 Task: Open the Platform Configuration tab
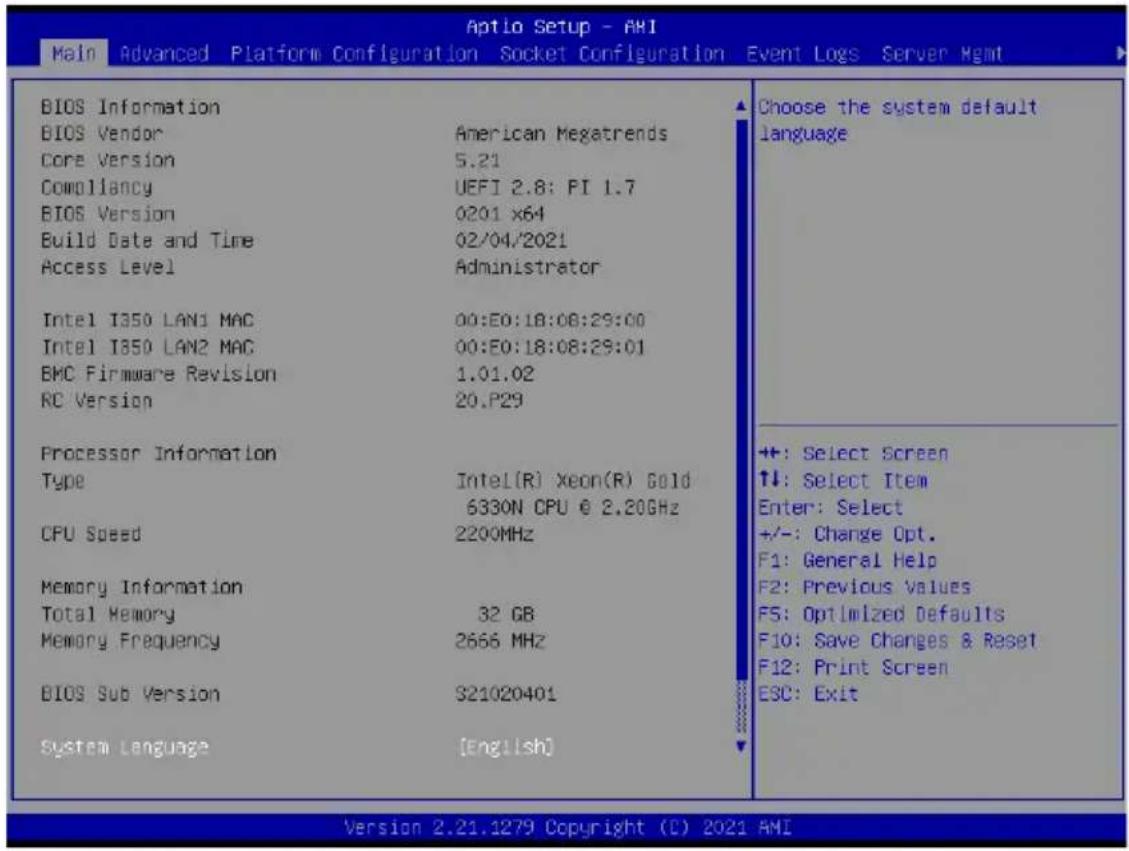click(x=354, y=54)
